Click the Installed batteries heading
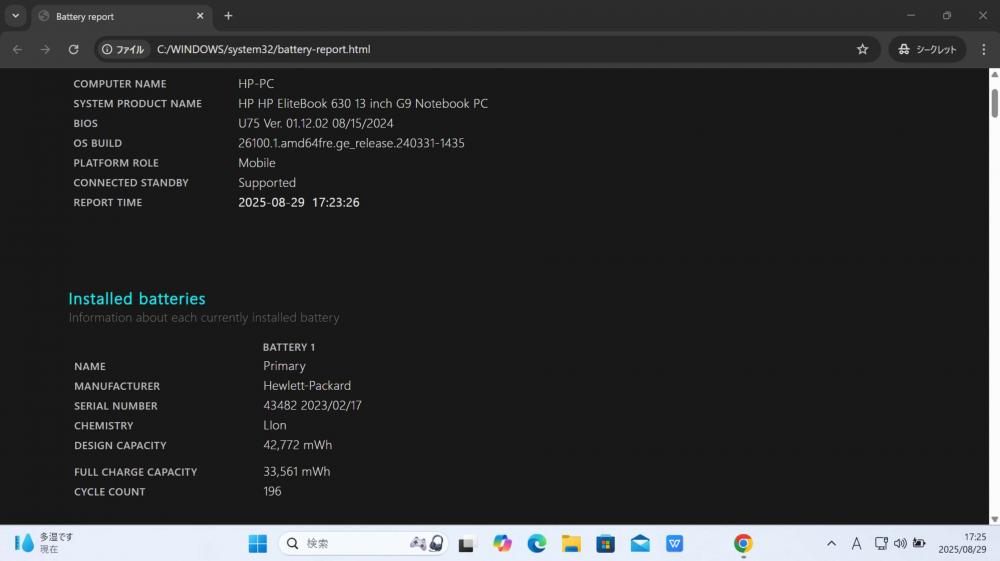This screenshot has height=561, width=1000. pos(136,298)
